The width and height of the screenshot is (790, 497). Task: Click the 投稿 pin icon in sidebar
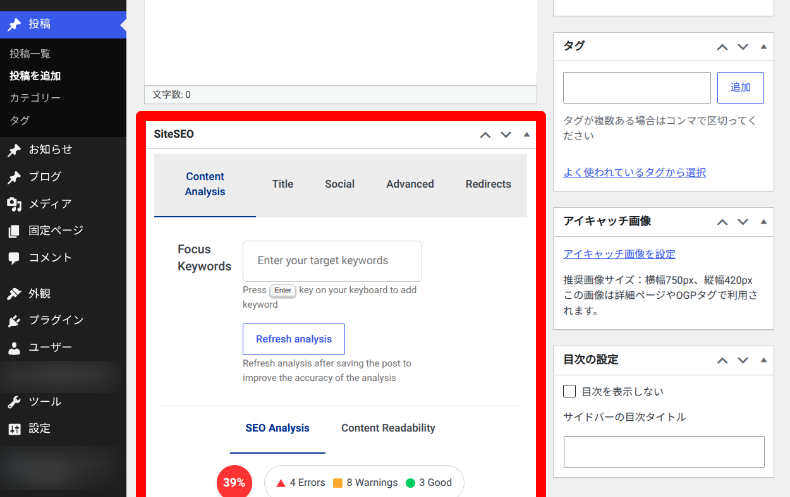coord(14,24)
